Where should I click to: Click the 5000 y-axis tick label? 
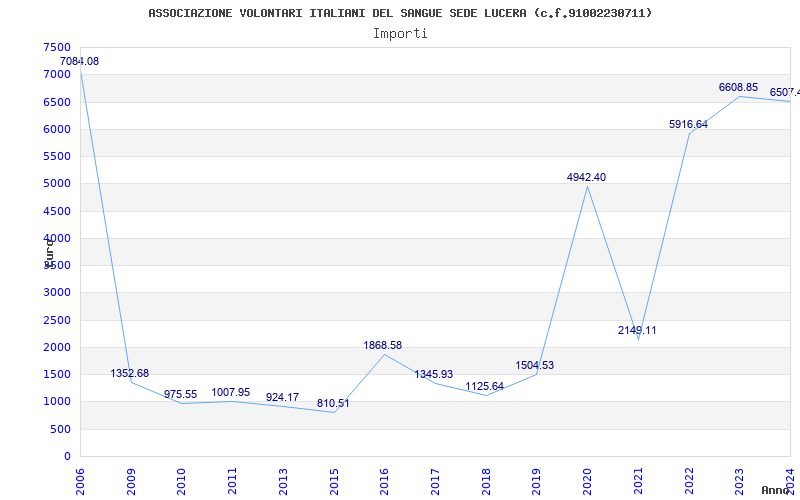pos(58,184)
